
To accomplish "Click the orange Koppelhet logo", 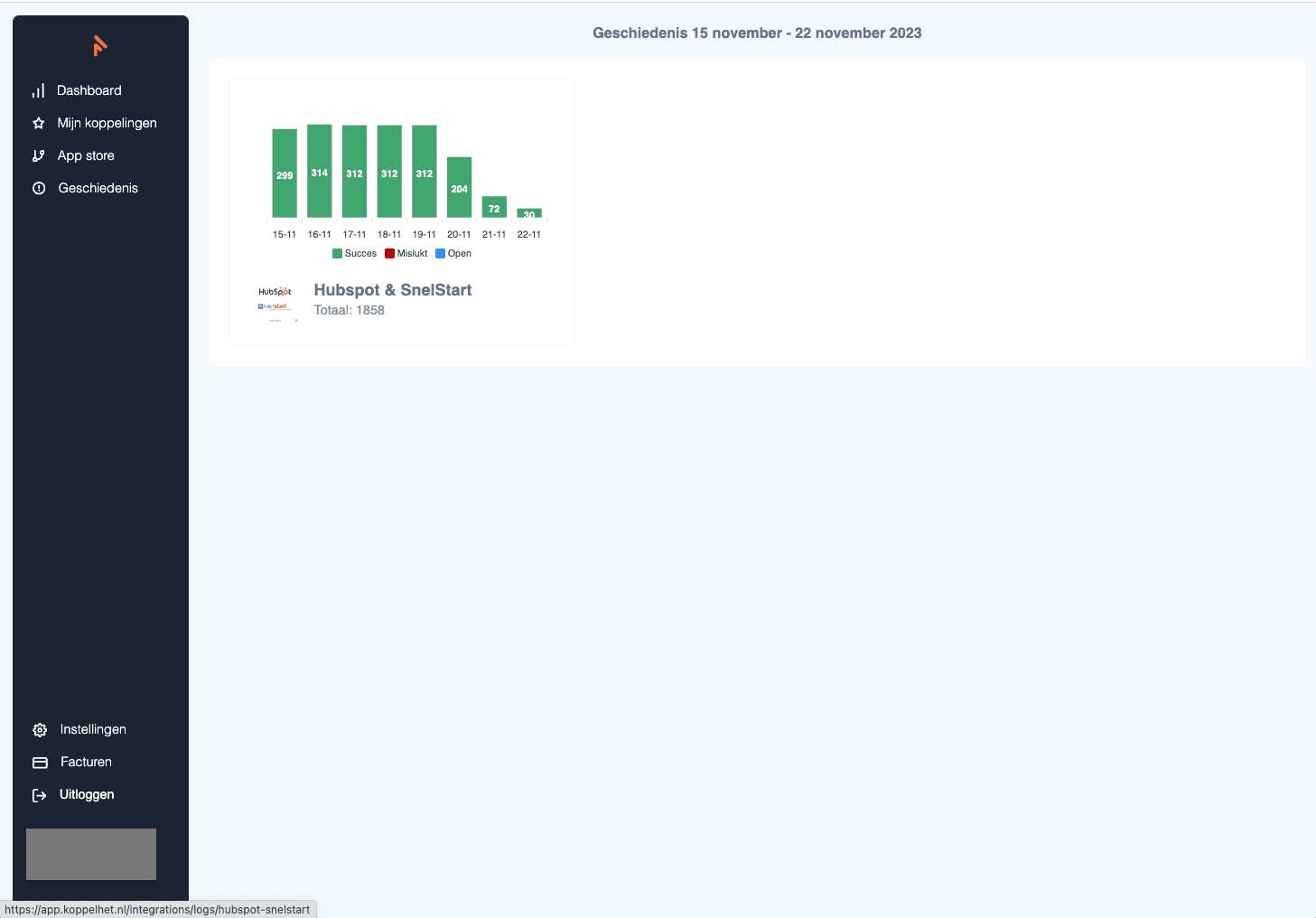I will (100, 45).
